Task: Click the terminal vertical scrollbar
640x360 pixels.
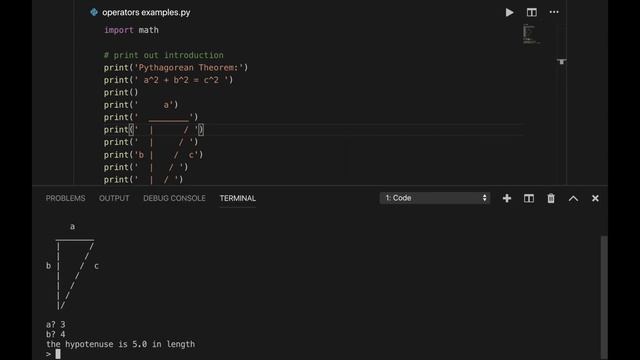Action: (x=604, y=297)
